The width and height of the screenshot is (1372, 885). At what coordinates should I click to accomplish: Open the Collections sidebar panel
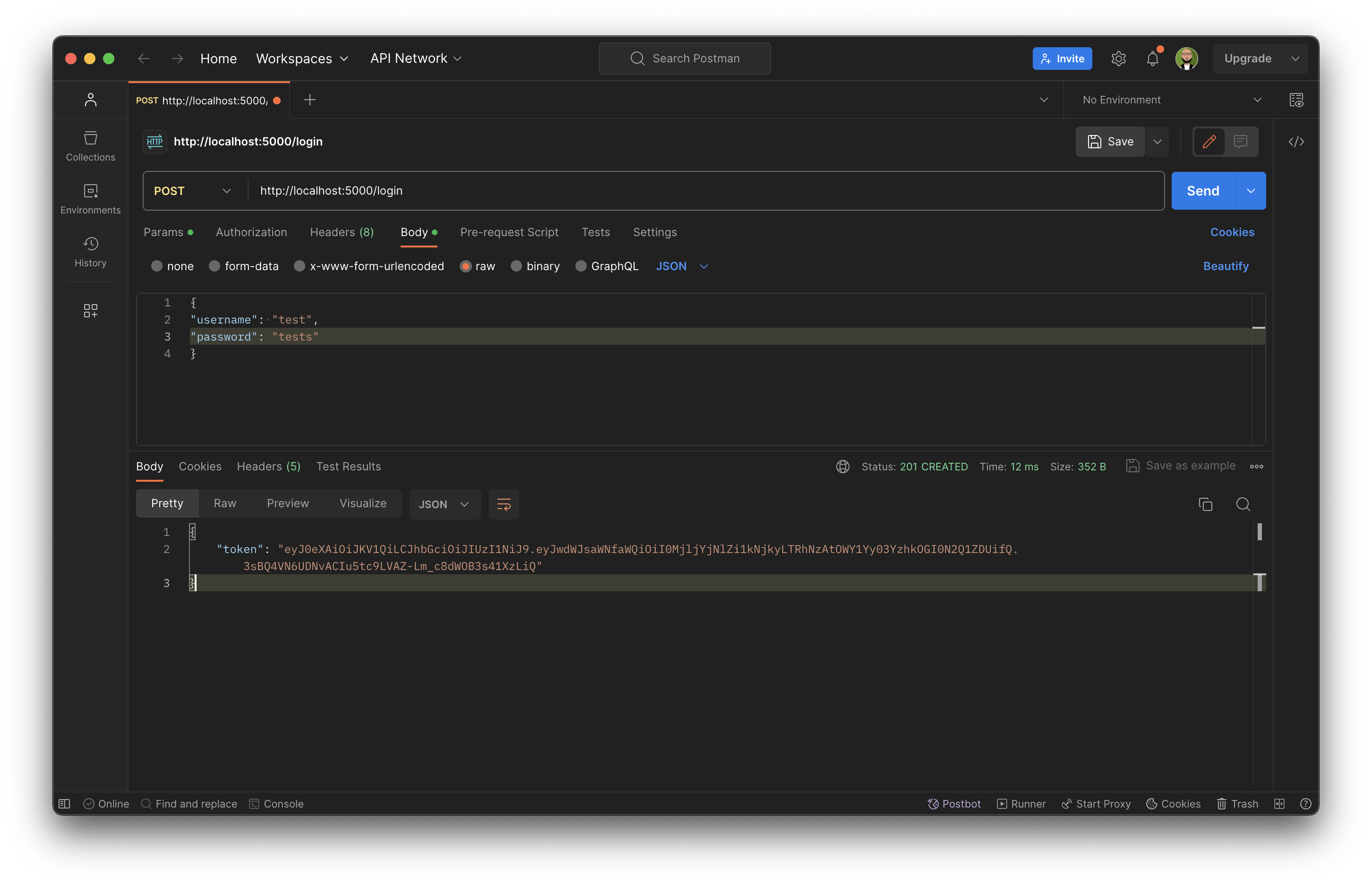click(90, 145)
